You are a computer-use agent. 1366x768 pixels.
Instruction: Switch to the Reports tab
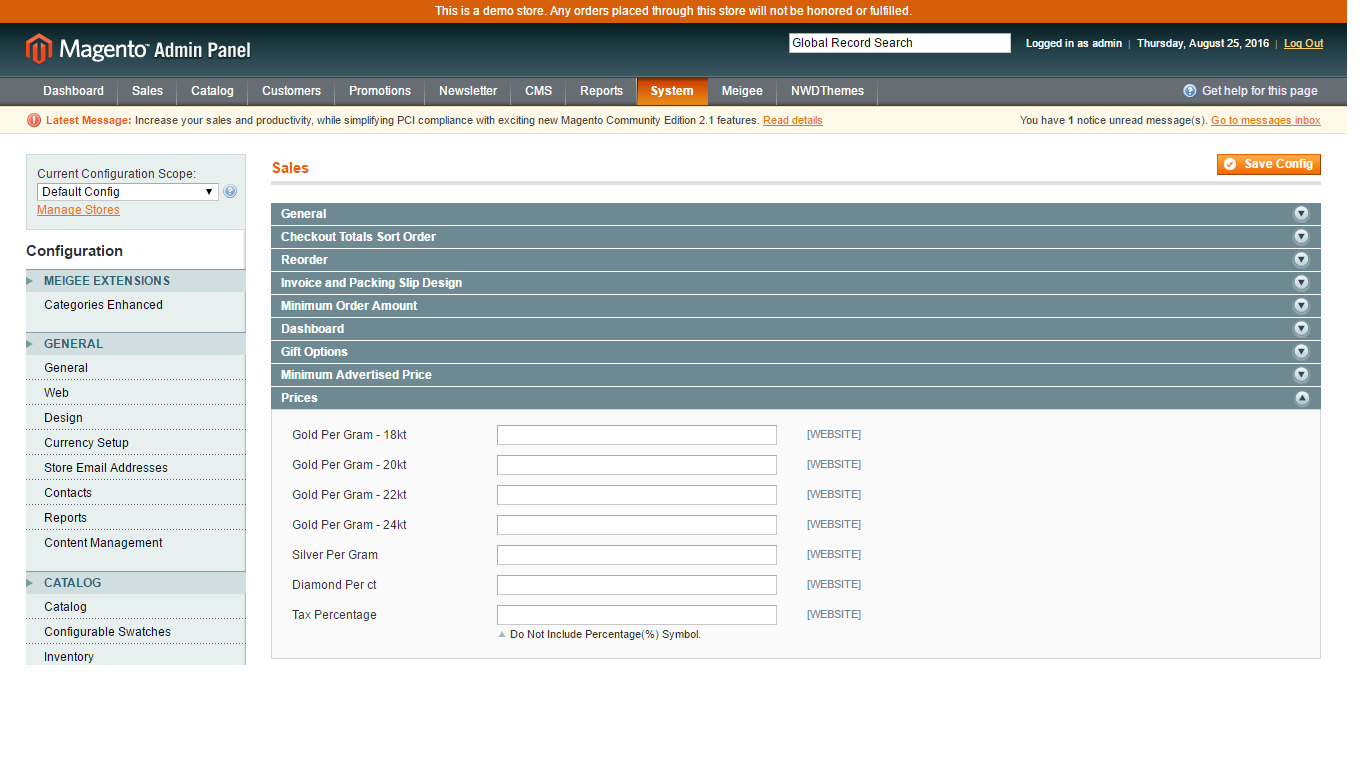tap(601, 90)
